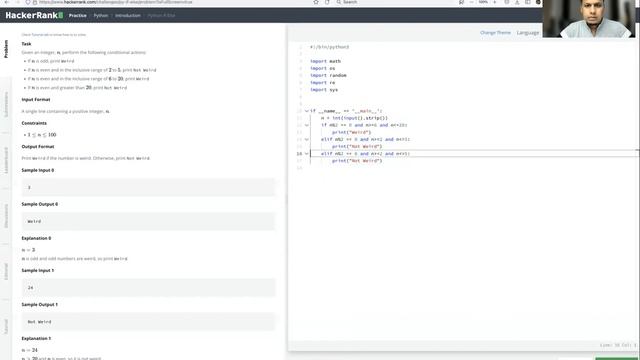This screenshot has width=640, height=360.
Task: Click the 'import os' code line
Action: 322,69
